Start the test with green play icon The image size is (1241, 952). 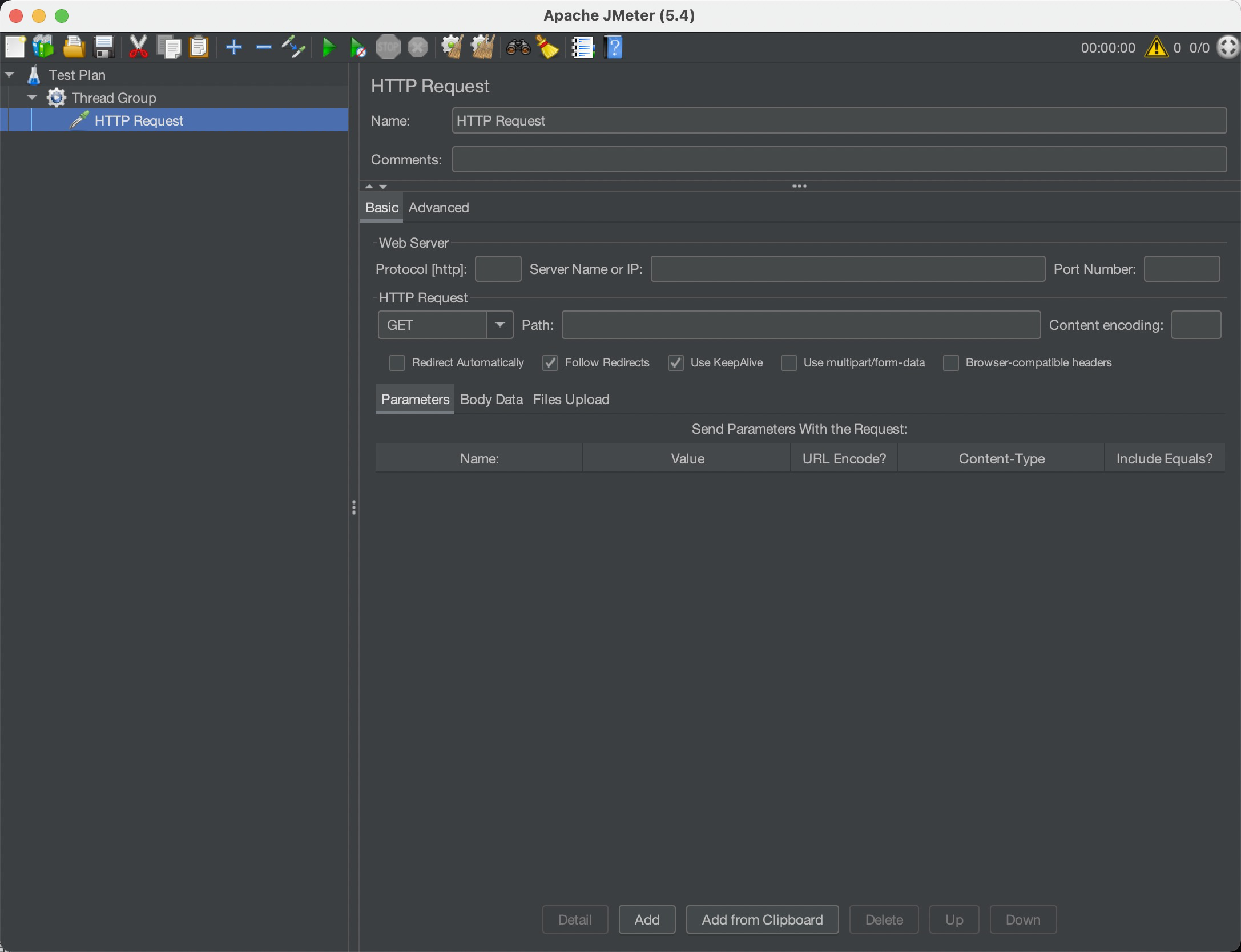329,47
